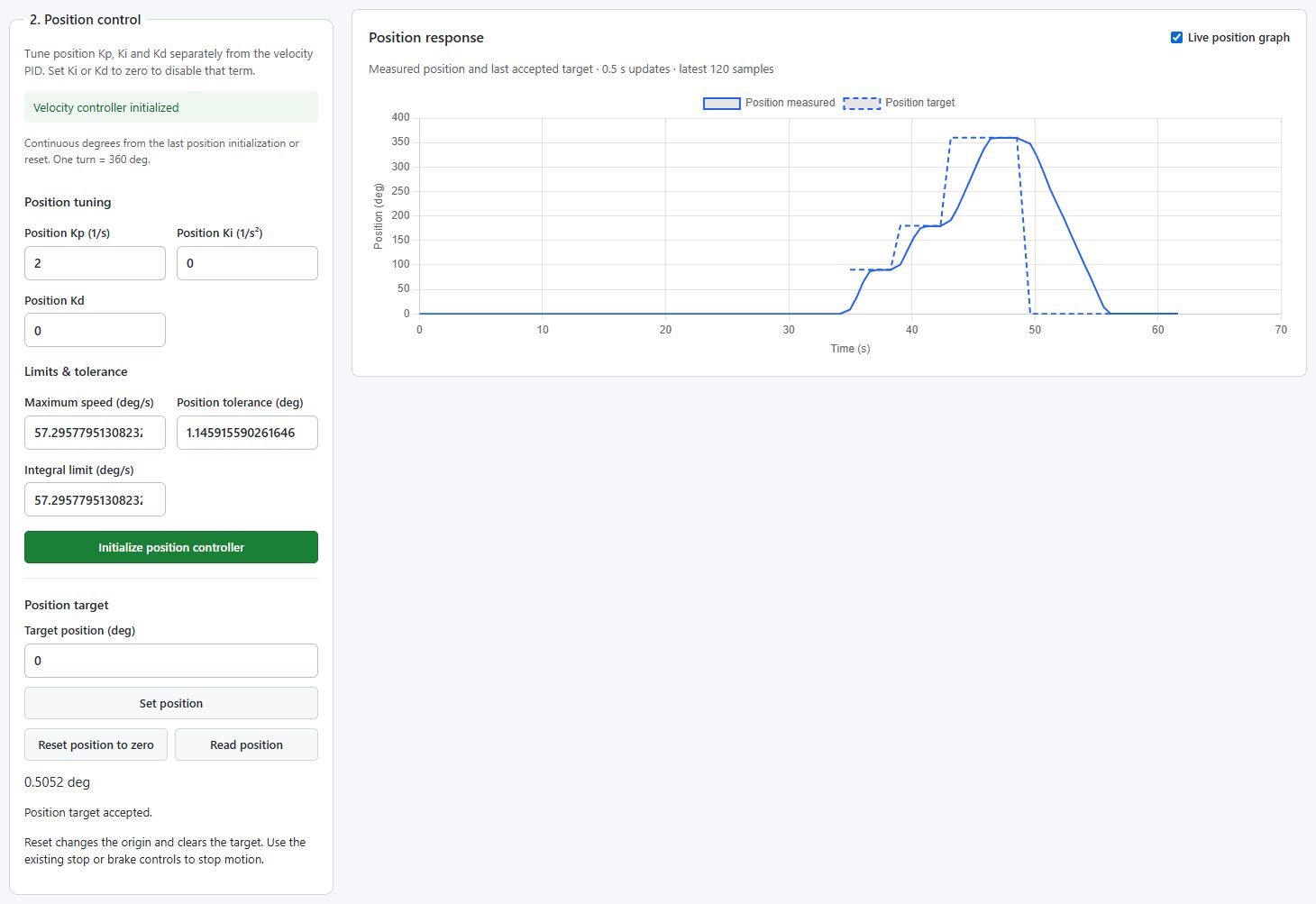Click the Position response chart title
Viewport: 1316px width, 904px height.
[426, 38]
